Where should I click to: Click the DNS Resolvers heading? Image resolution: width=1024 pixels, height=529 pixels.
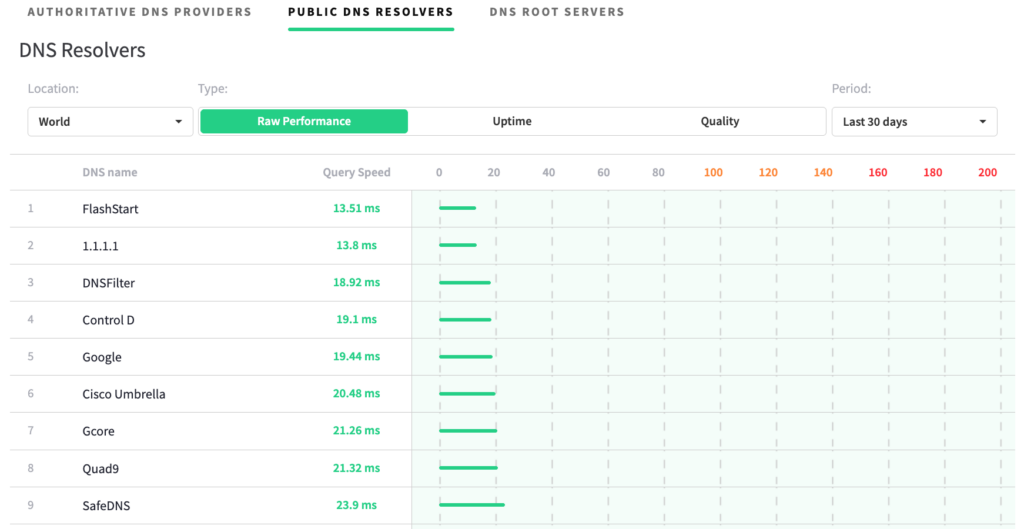(82, 50)
